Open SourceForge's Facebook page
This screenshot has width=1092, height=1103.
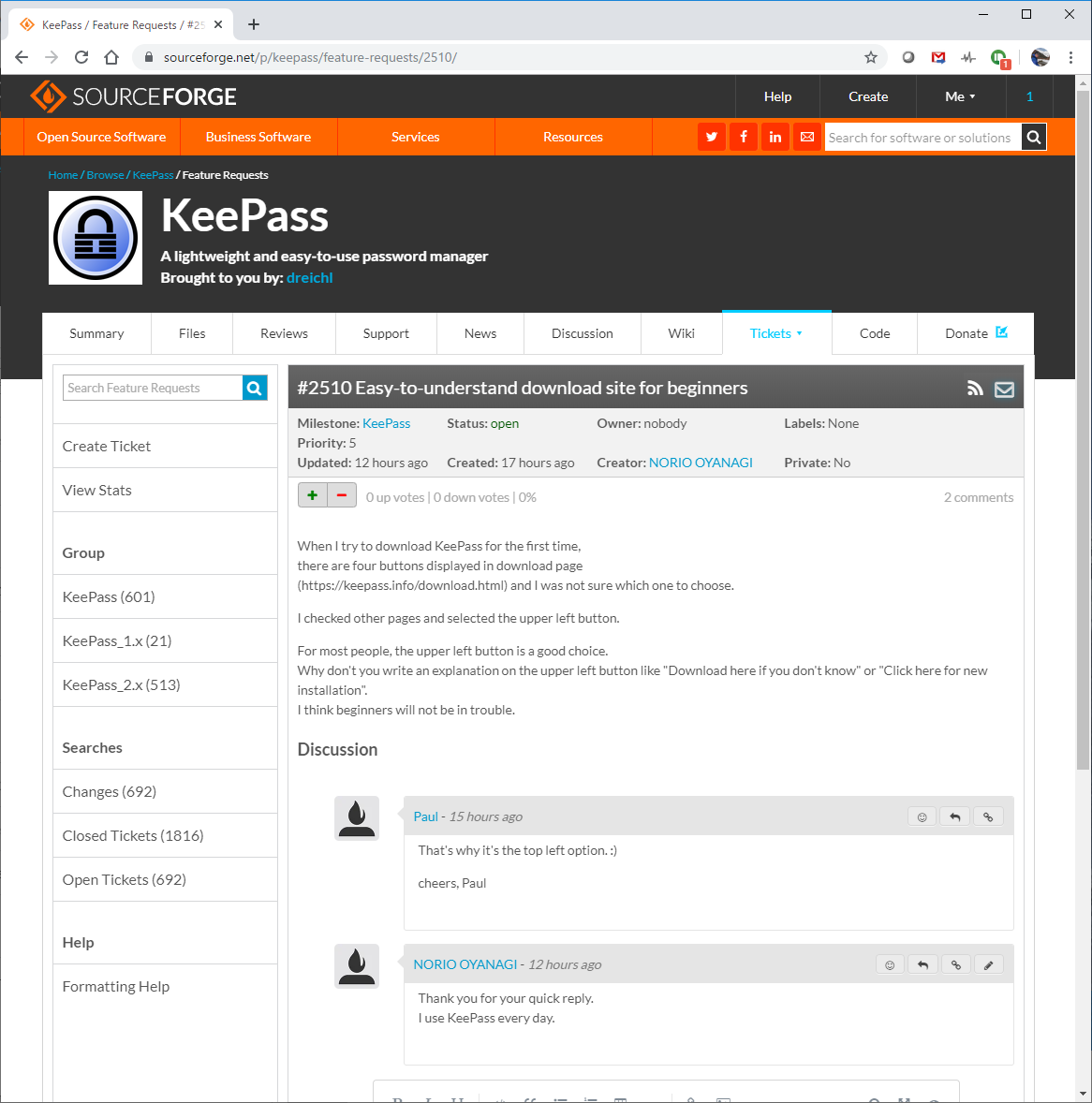(743, 137)
